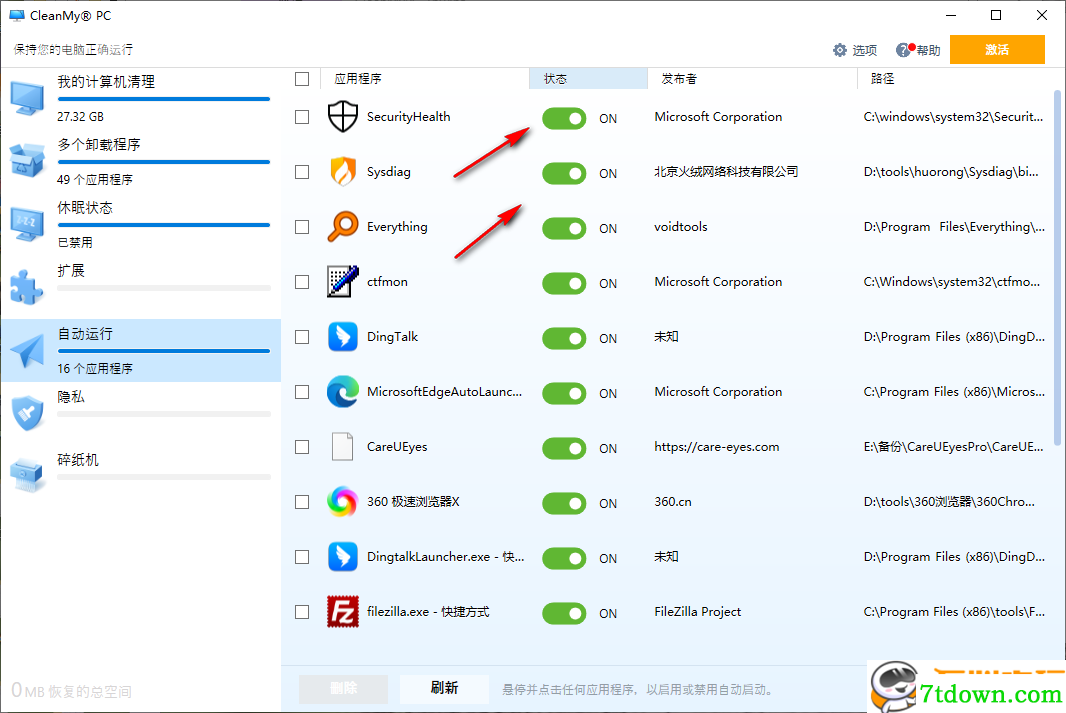This screenshot has width=1066, height=713.
Task: Click the FileZilla app icon
Action: coord(343,612)
